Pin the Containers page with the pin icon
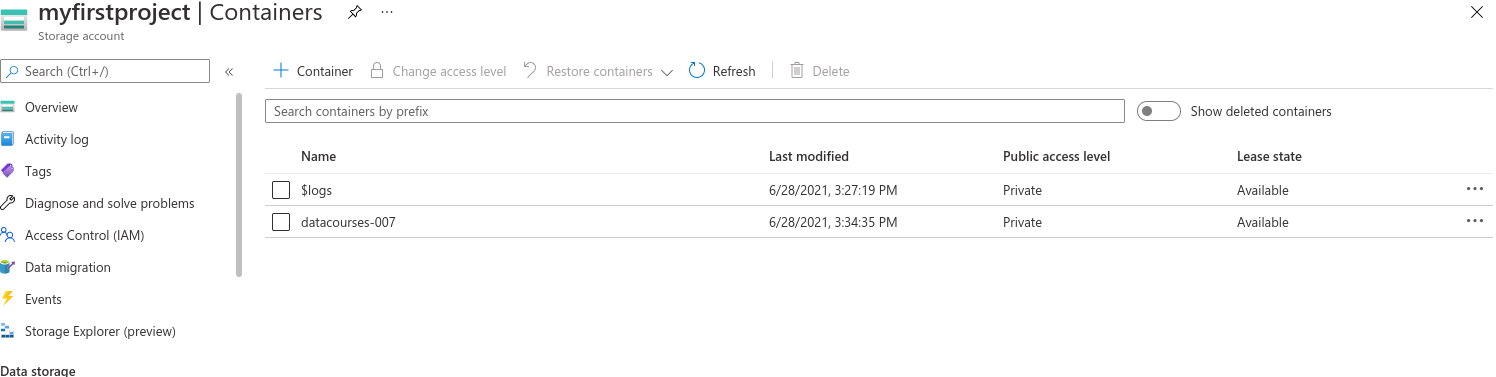The width and height of the screenshot is (1496, 377). click(354, 13)
